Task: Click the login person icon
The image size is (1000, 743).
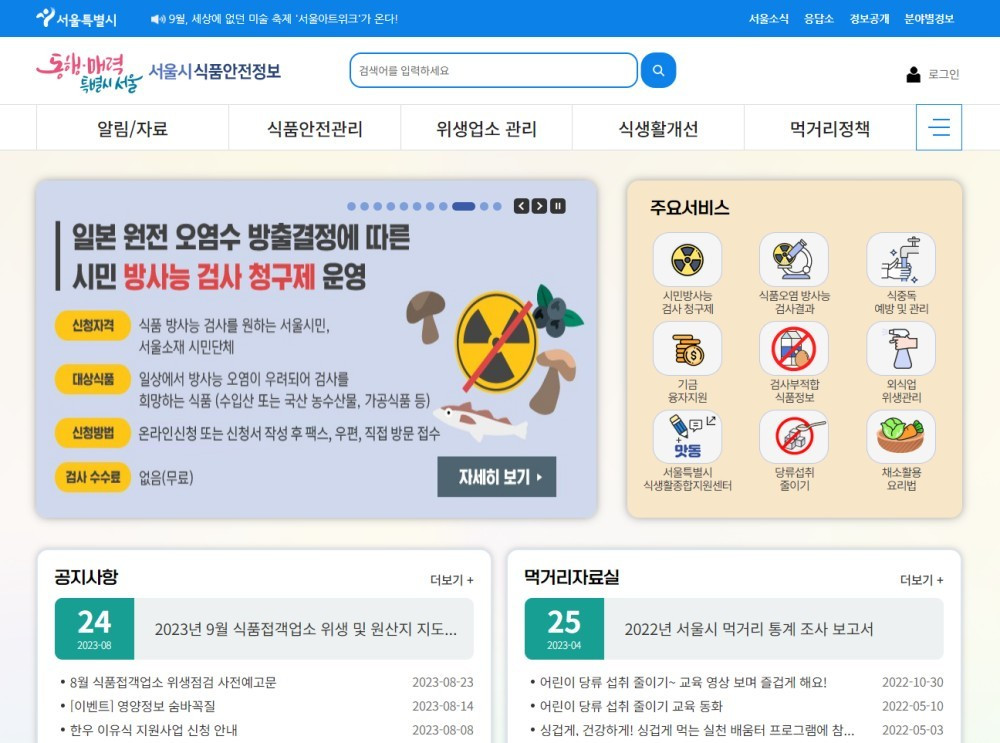Action: pos(913,75)
